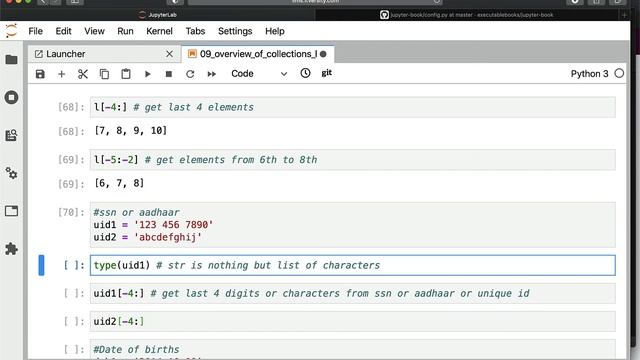Click the browser address bar
Viewport: 640px width, 360px height.
315,2
